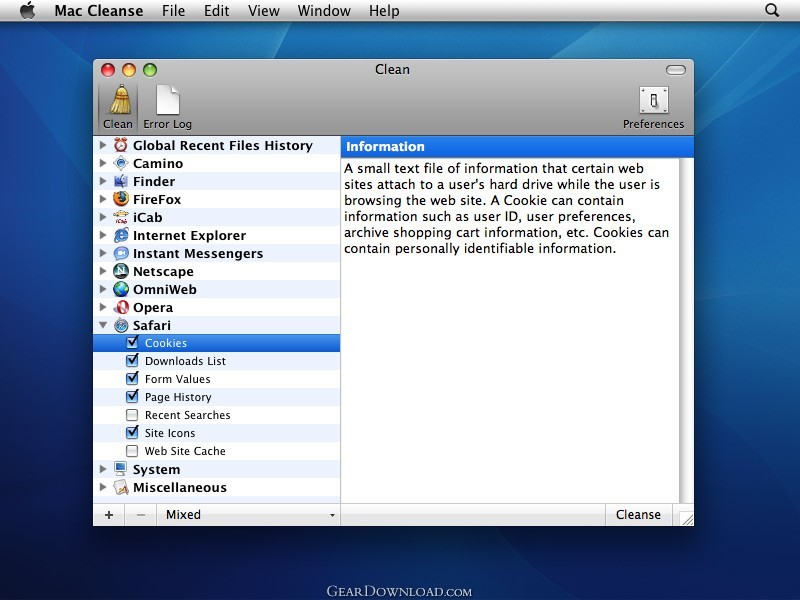Screen dimensions: 800x600
Task: Select the Recent Searches row
Action: 217,415
